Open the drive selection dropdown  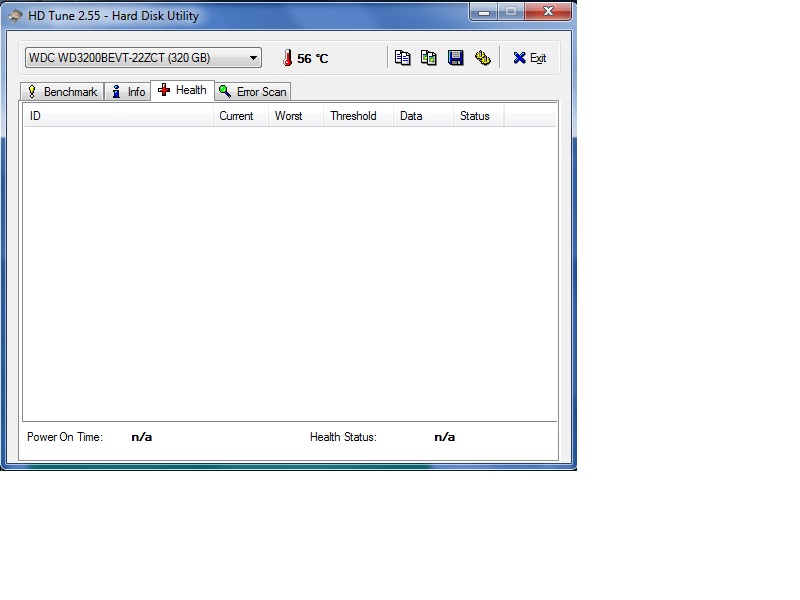click(x=143, y=58)
